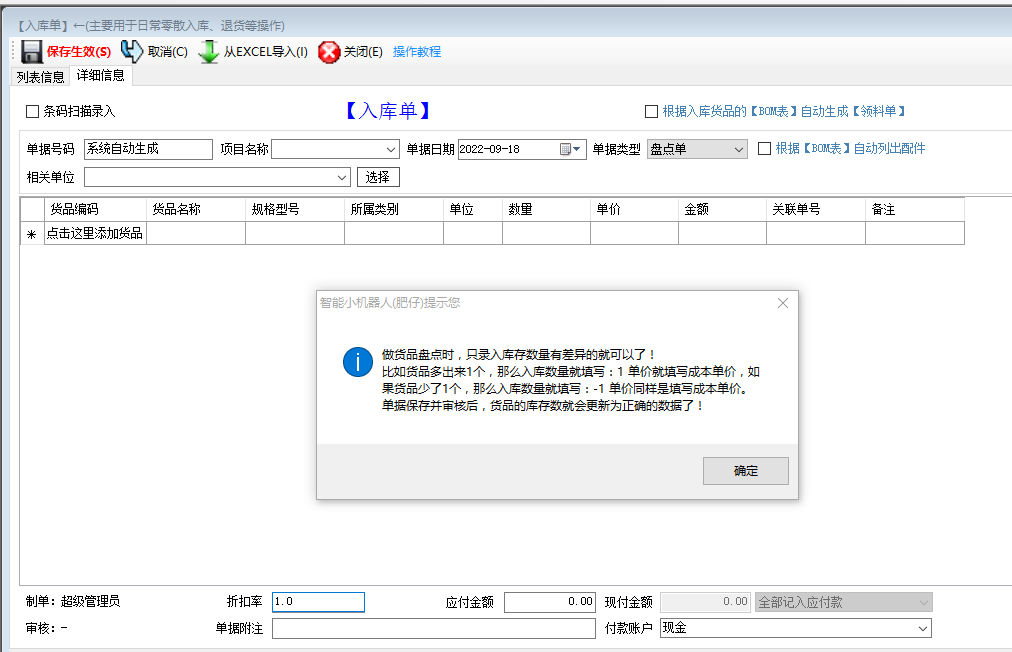Image resolution: width=1012 pixels, height=652 pixels.
Task: Click the green 从EXCEL导入 import icon
Action: click(x=207, y=51)
